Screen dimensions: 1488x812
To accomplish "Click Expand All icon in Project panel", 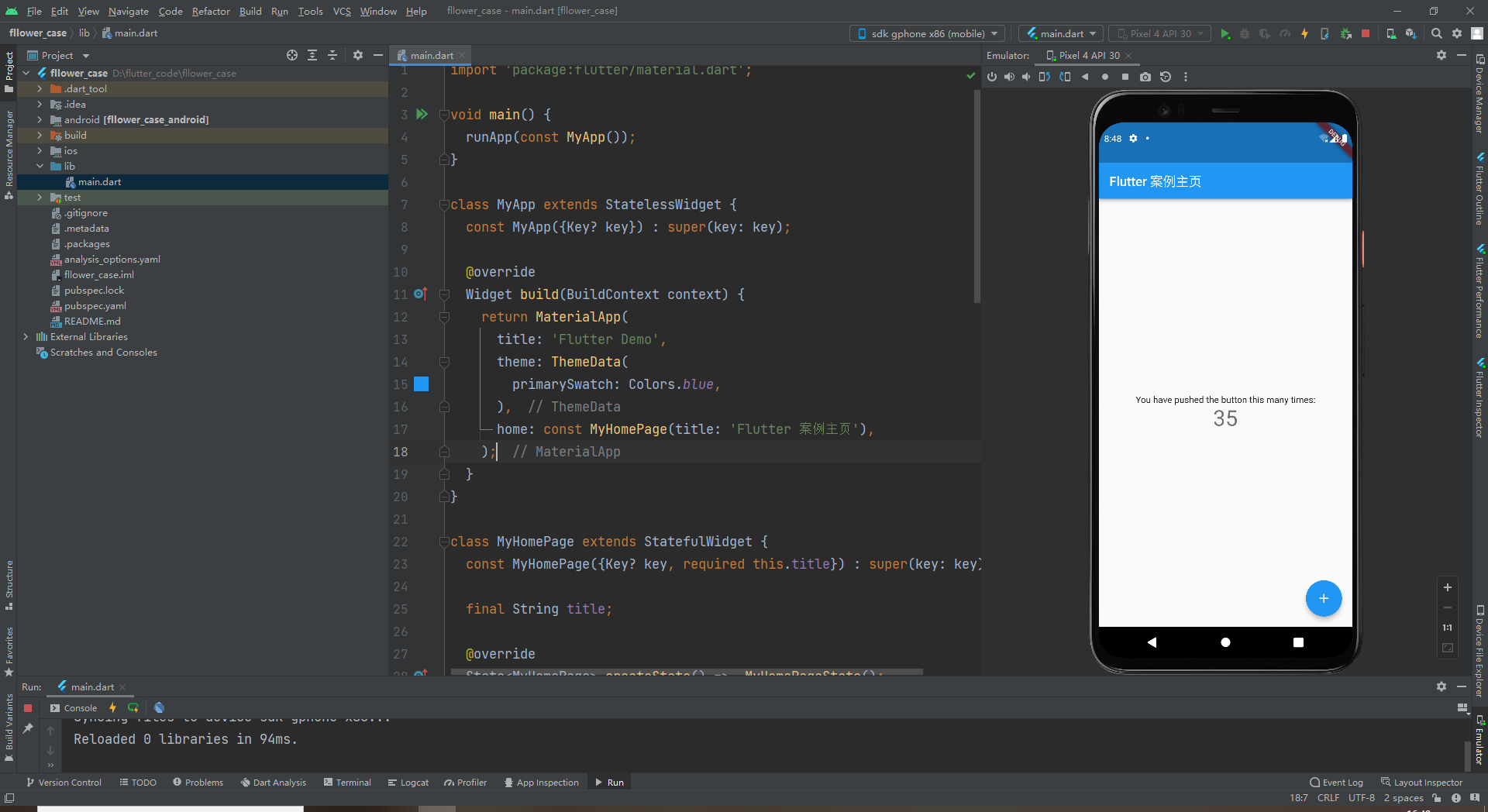I will 312,55.
